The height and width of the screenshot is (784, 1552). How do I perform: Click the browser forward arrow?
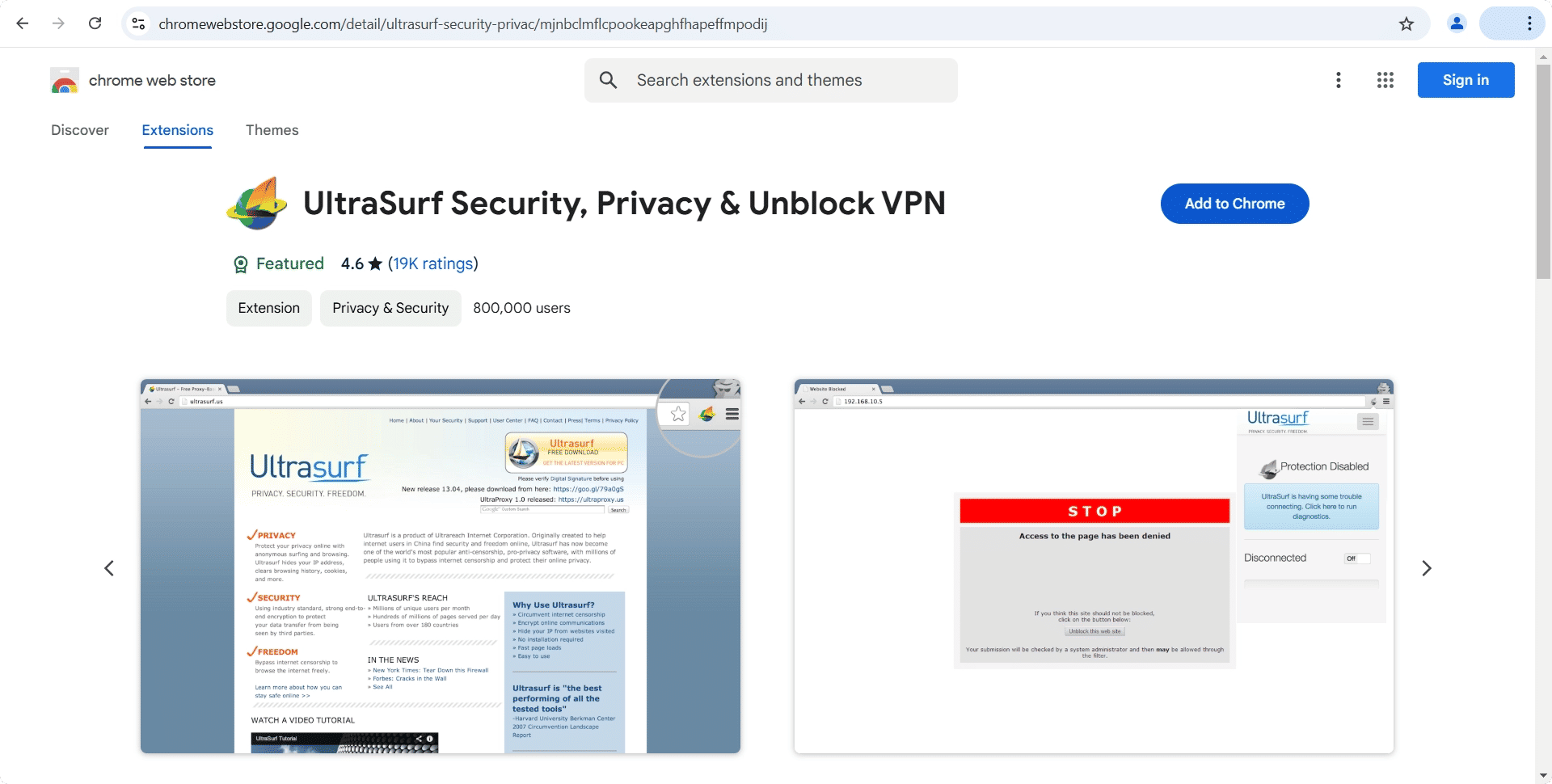point(58,23)
